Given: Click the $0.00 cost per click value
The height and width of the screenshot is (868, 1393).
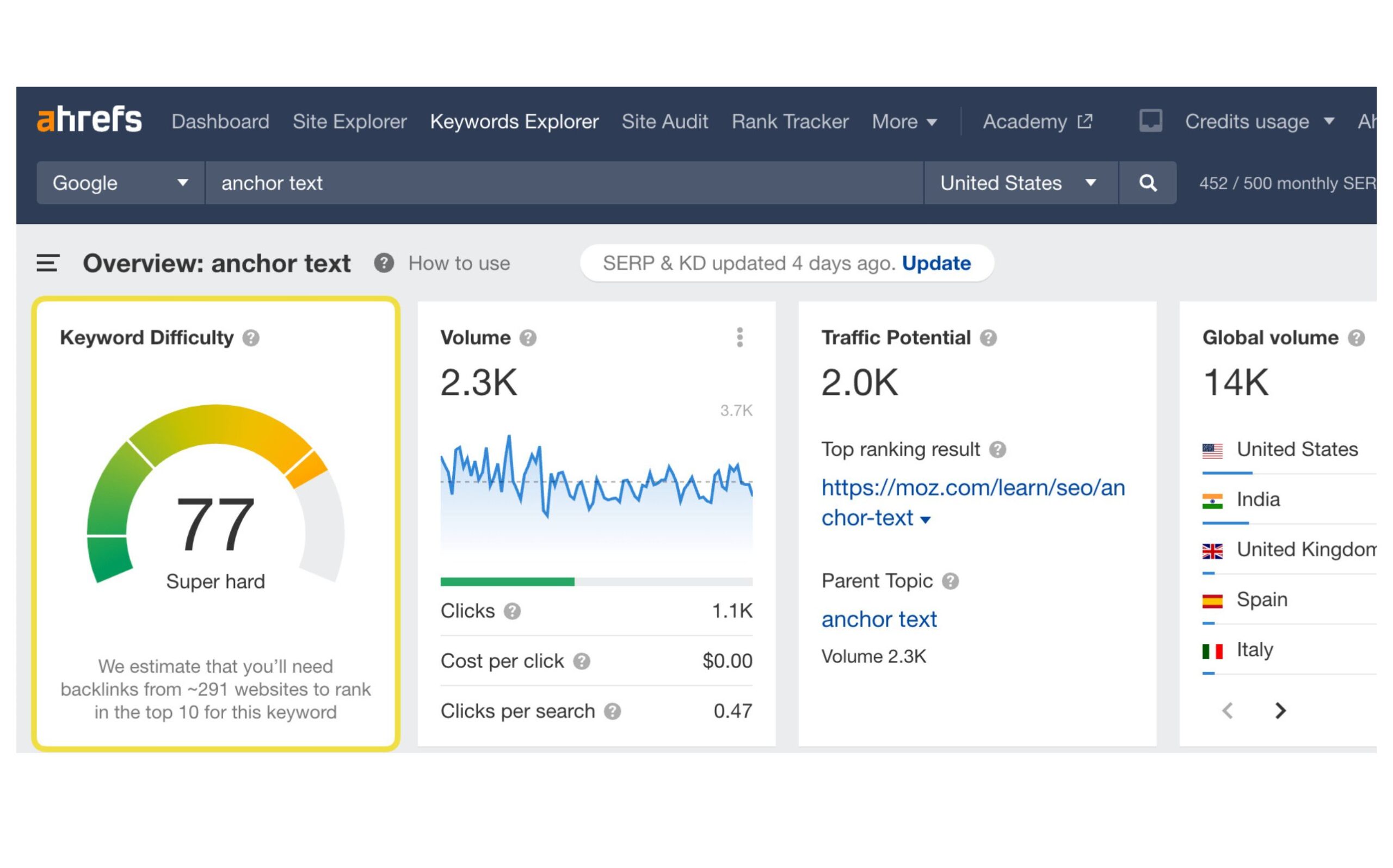Looking at the screenshot, I should 727,661.
